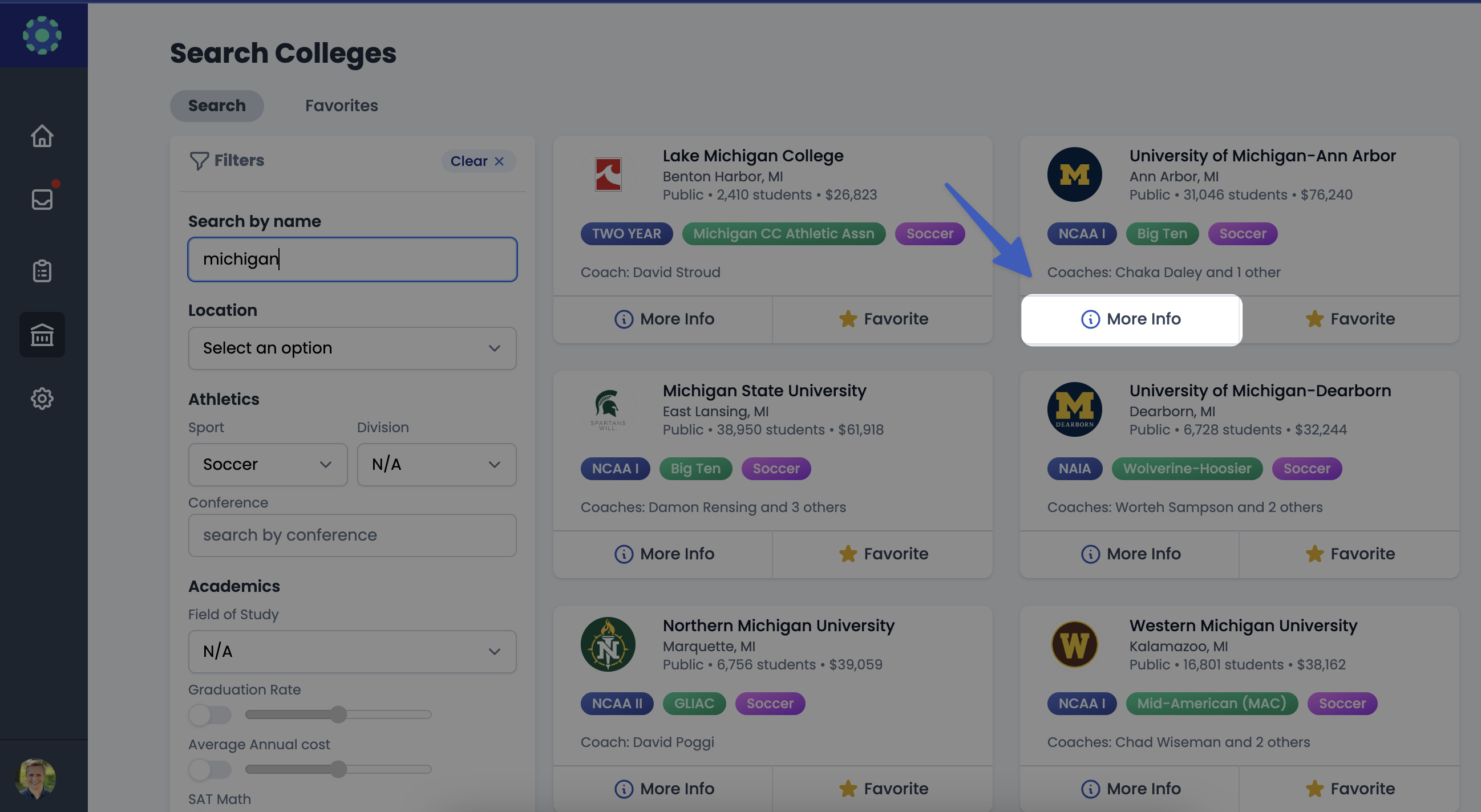Image resolution: width=1481 pixels, height=812 pixels.
Task: Enable the Average Annual cost toggle
Action: coord(210,769)
